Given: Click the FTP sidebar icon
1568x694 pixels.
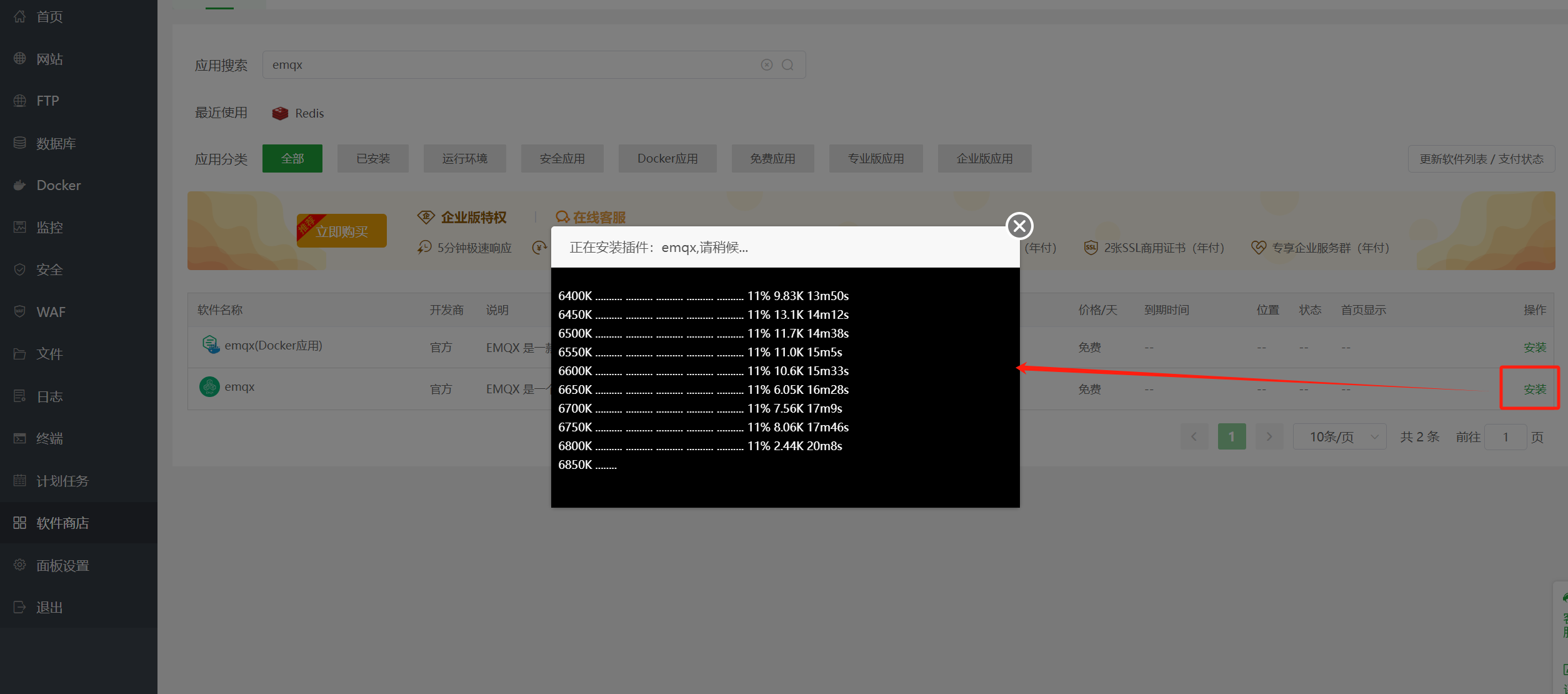Looking at the screenshot, I should 19,101.
